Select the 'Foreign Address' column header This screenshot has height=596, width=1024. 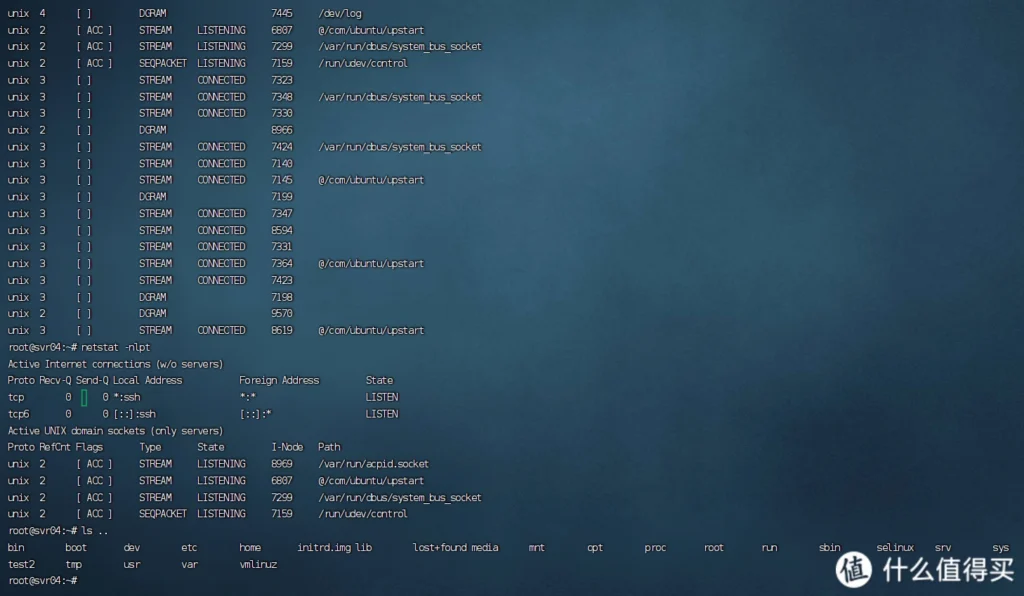tap(279, 380)
